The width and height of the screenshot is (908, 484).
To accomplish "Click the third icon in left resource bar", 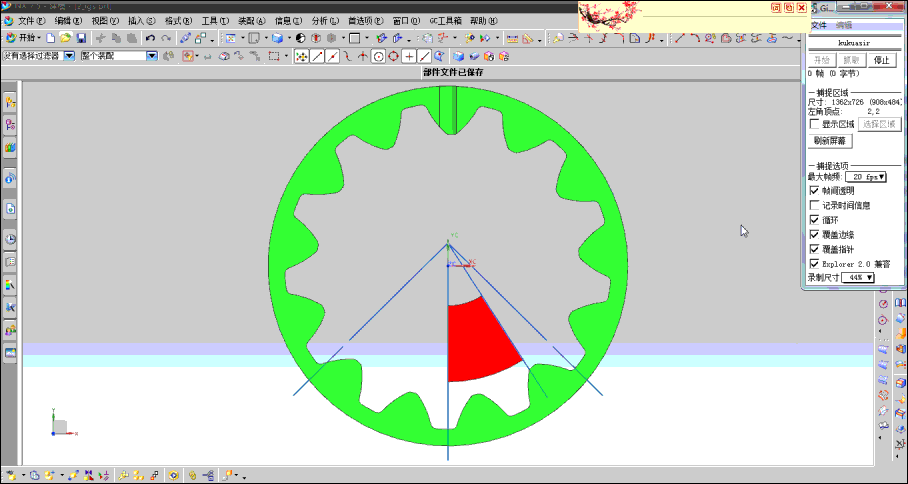I will click(10, 148).
